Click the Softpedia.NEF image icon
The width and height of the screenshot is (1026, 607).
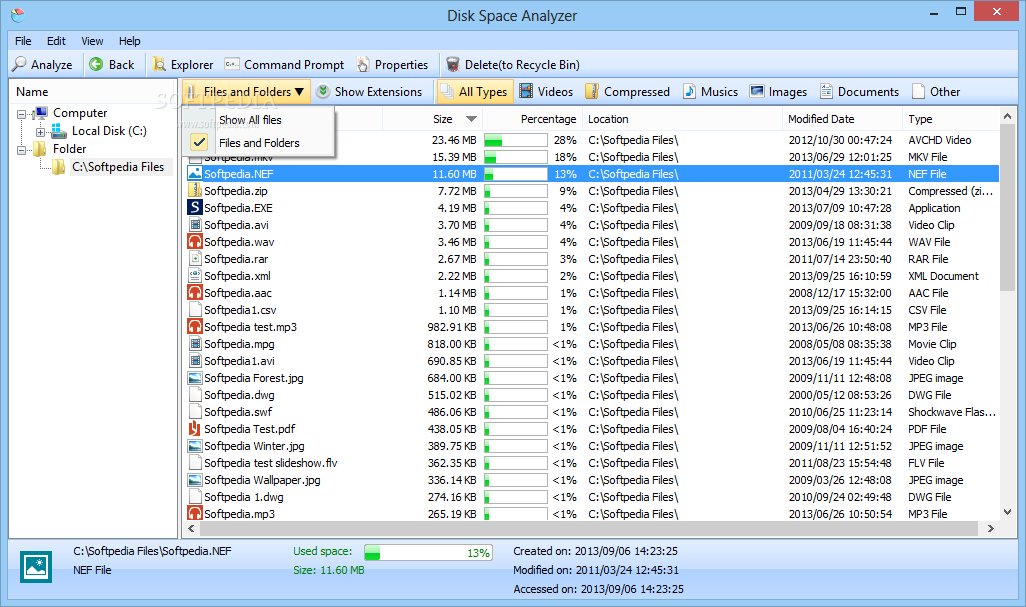coord(194,173)
